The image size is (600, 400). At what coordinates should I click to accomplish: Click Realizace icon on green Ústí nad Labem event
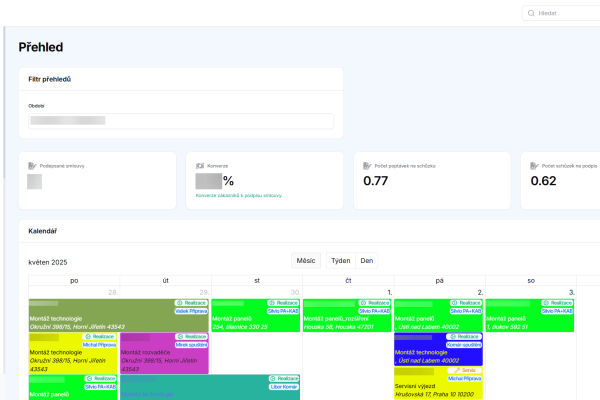pyautogui.click(x=454, y=303)
